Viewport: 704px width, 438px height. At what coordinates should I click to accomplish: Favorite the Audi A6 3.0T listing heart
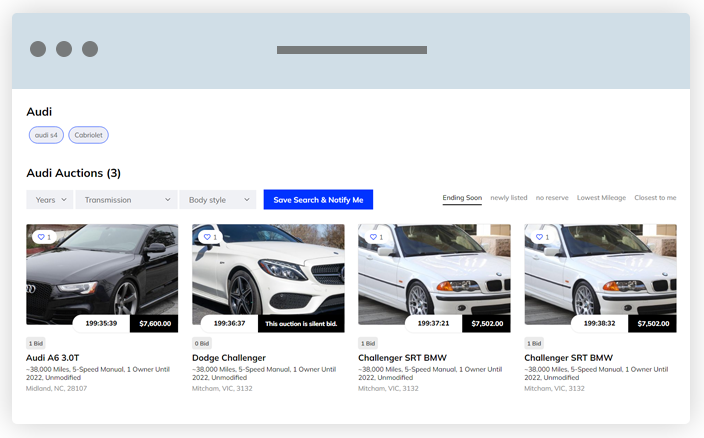tap(41, 237)
